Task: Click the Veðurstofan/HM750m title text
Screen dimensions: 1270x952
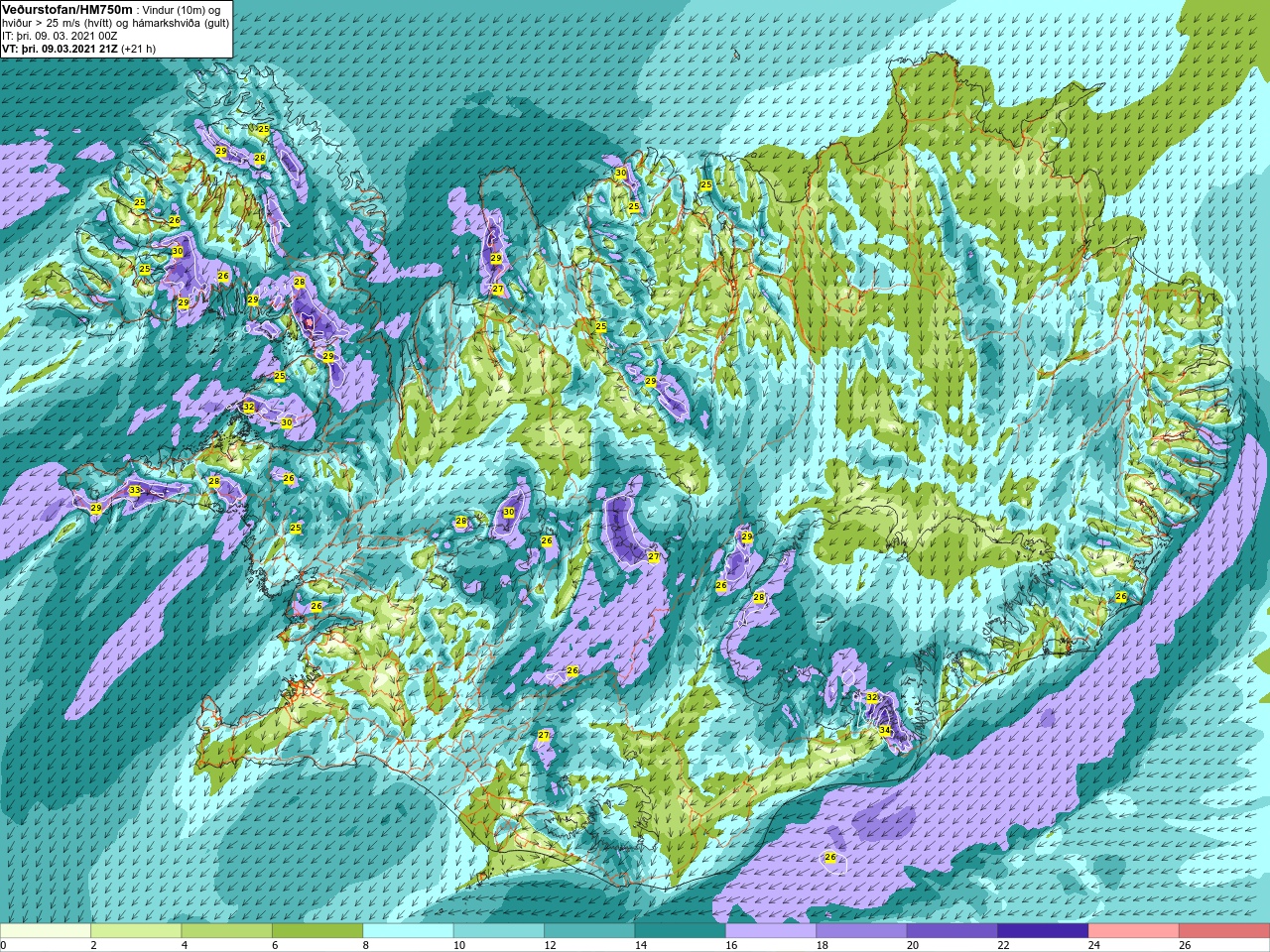Action: pyautogui.click(x=66, y=9)
